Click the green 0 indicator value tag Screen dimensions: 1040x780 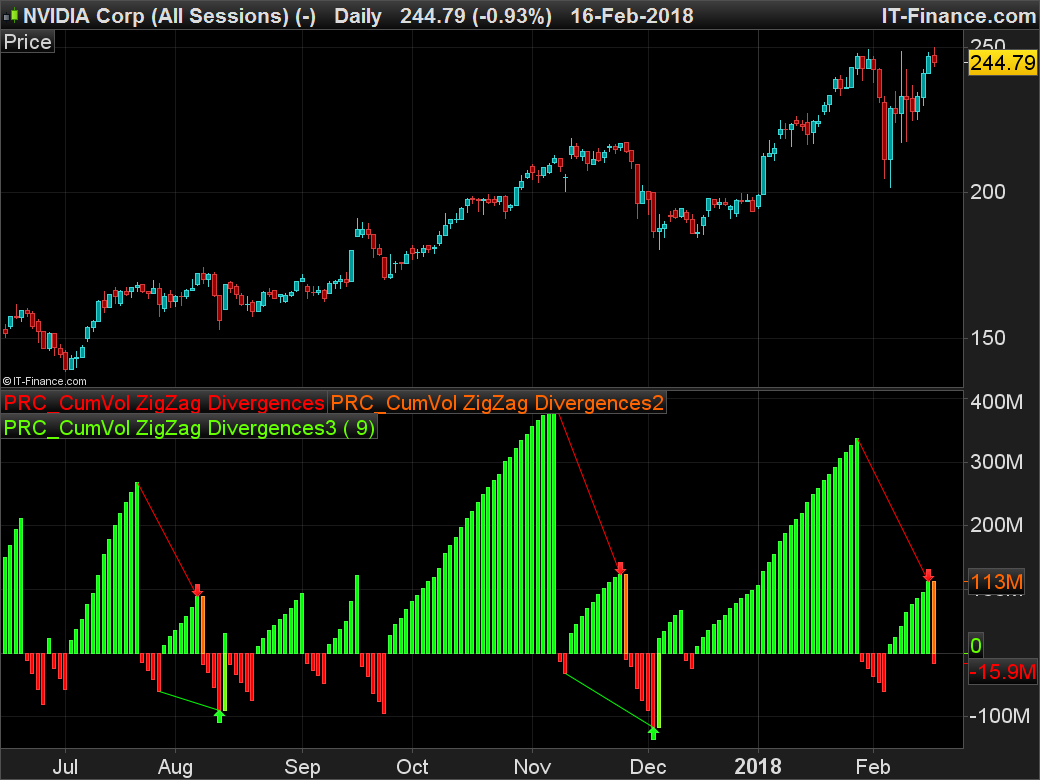pos(976,645)
